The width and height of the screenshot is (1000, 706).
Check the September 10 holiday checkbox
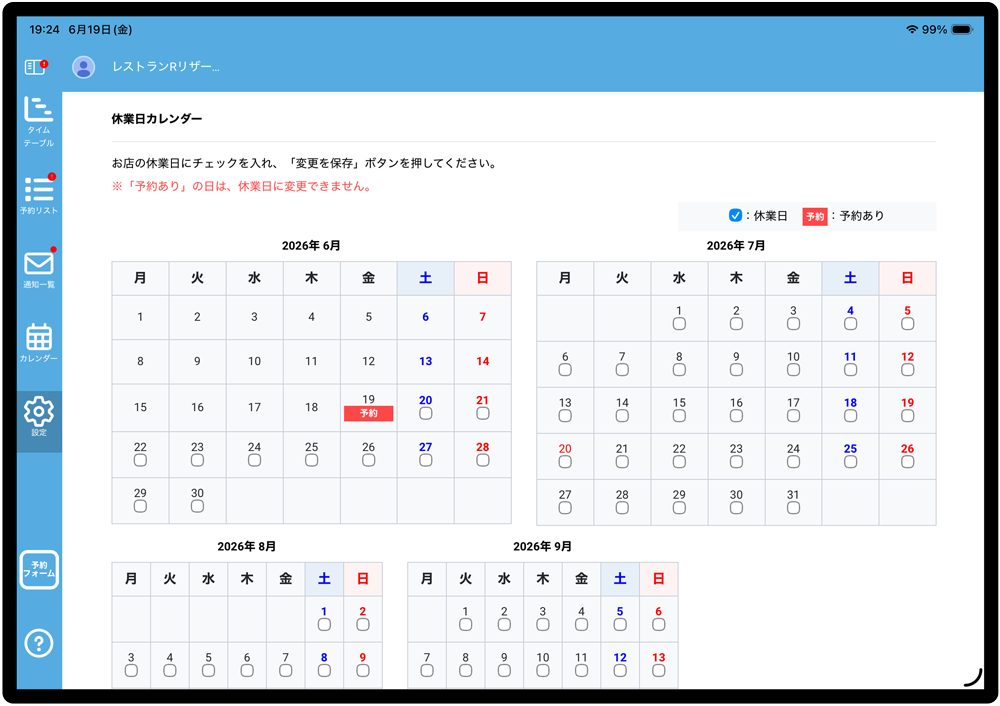tap(543, 670)
